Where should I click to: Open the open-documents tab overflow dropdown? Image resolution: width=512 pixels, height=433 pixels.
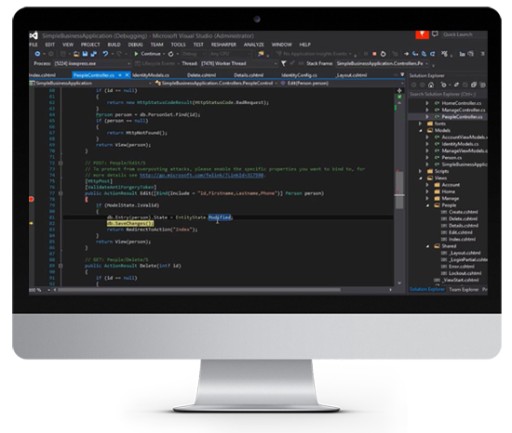click(402, 75)
